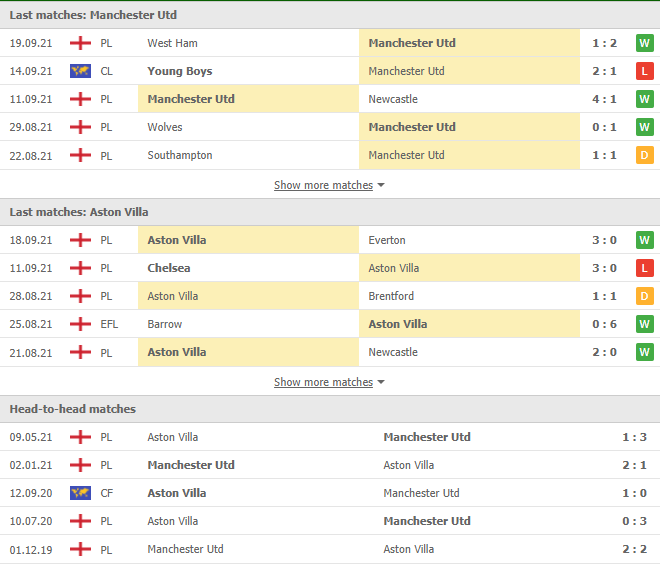Click the green W badge for Barrow match
660x564 pixels.
click(644, 324)
